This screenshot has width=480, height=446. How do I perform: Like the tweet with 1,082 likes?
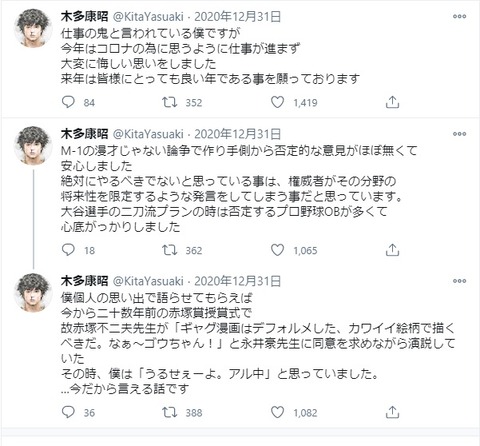tap(277, 412)
